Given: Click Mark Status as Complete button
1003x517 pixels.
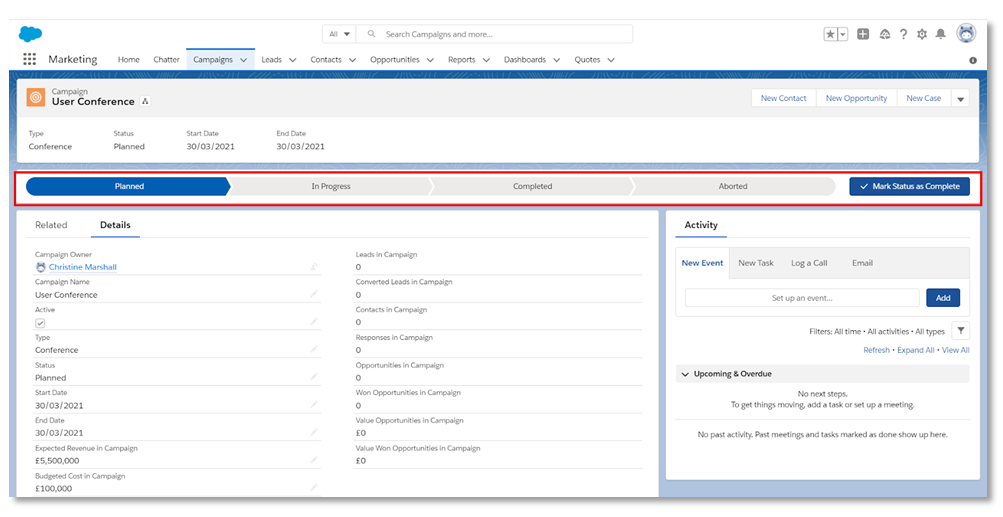Looking at the screenshot, I should coord(909,186).
